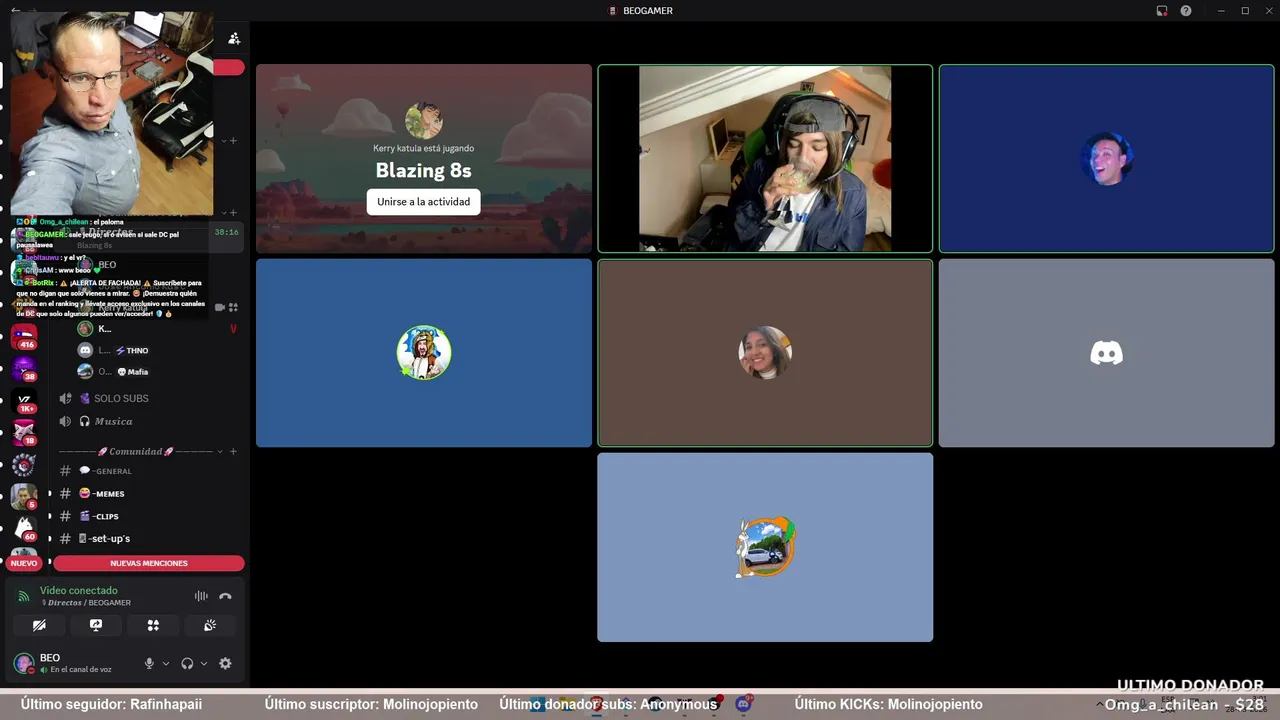Screen dimensions: 1280x720
Task: Click the NUEVO unread servers pill
Action: click(24, 563)
